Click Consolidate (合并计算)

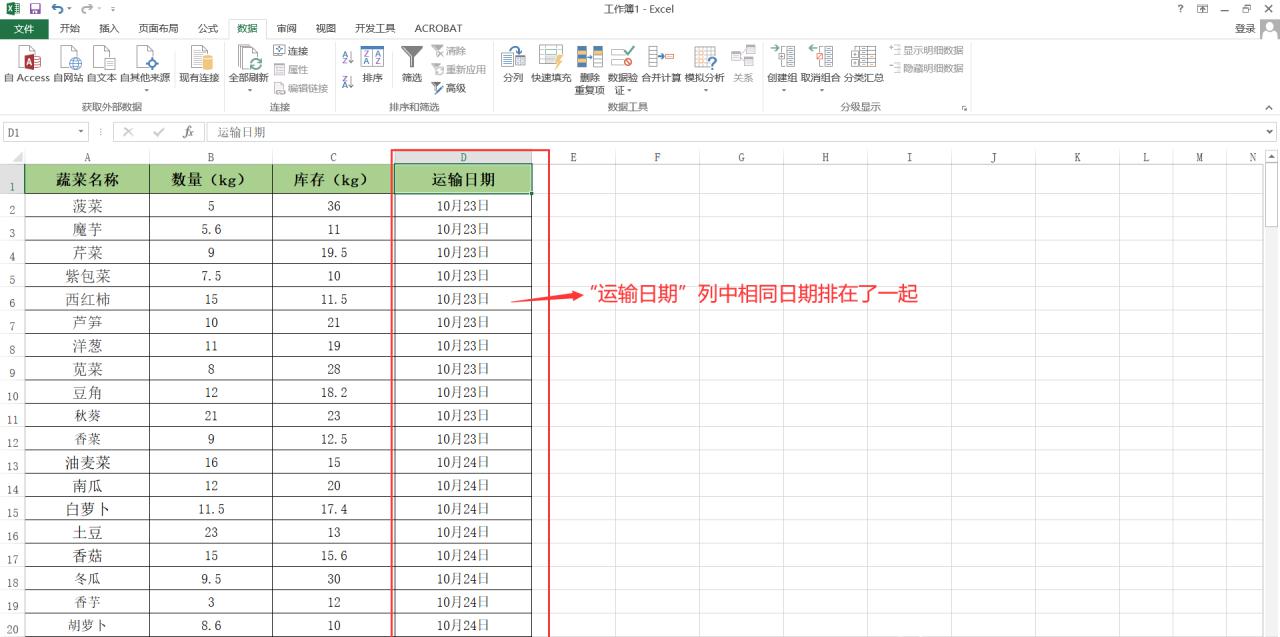coord(661,65)
